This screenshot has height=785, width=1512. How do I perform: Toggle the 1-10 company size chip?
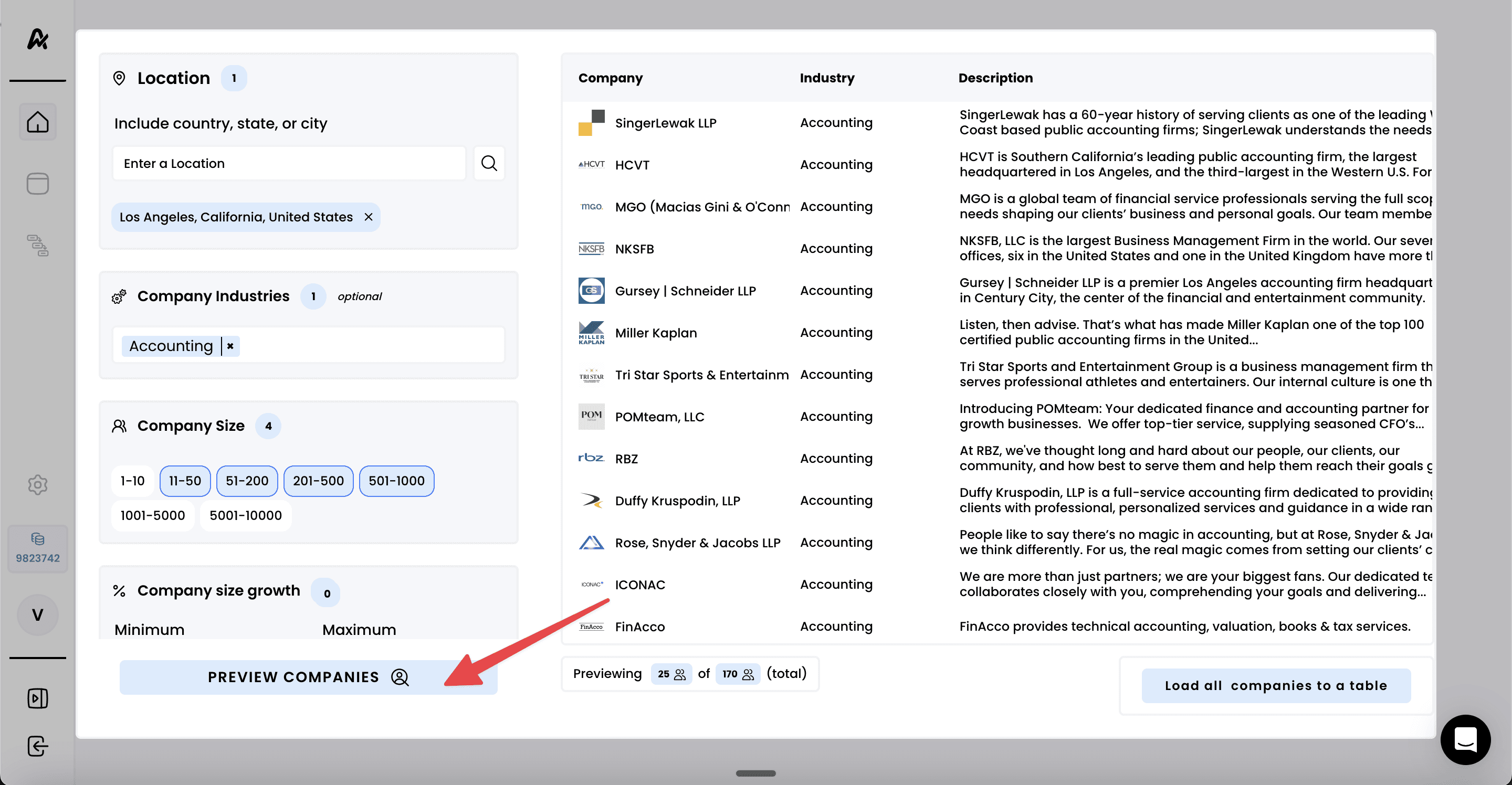click(133, 481)
